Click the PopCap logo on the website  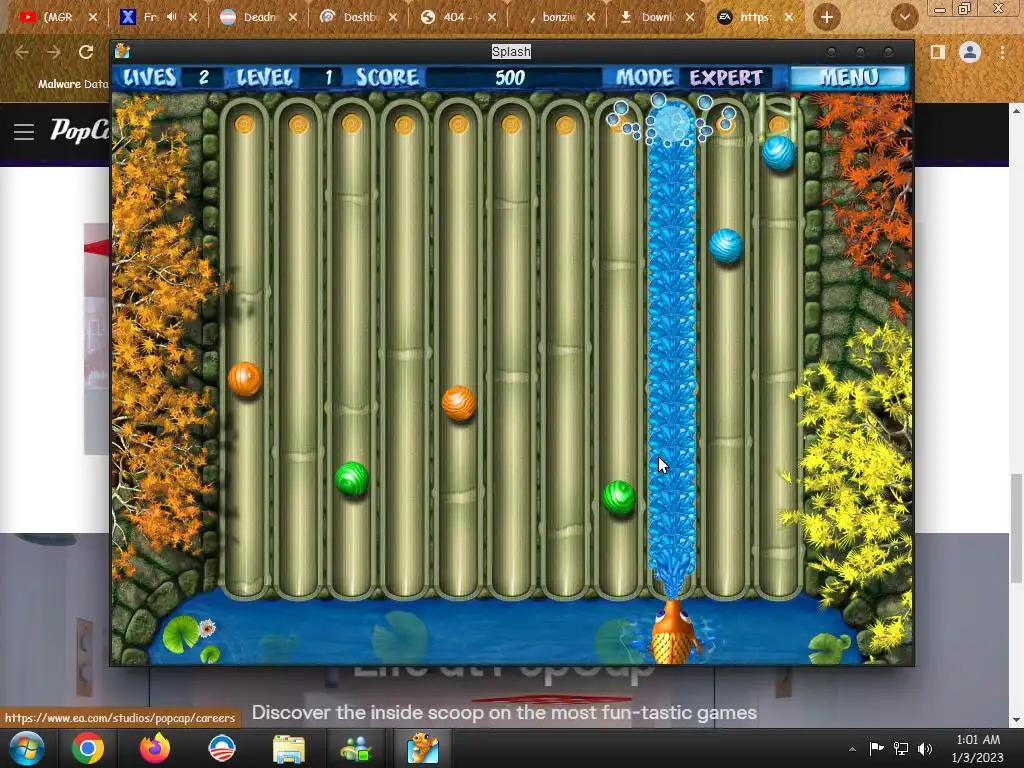tap(80, 131)
